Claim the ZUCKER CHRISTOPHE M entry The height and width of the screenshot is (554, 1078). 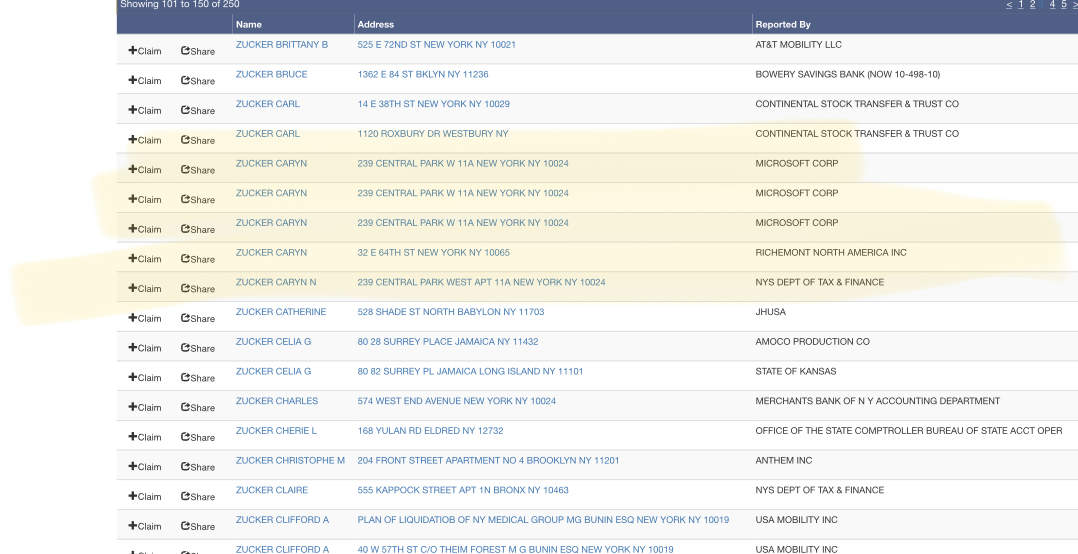pos(145,466)
